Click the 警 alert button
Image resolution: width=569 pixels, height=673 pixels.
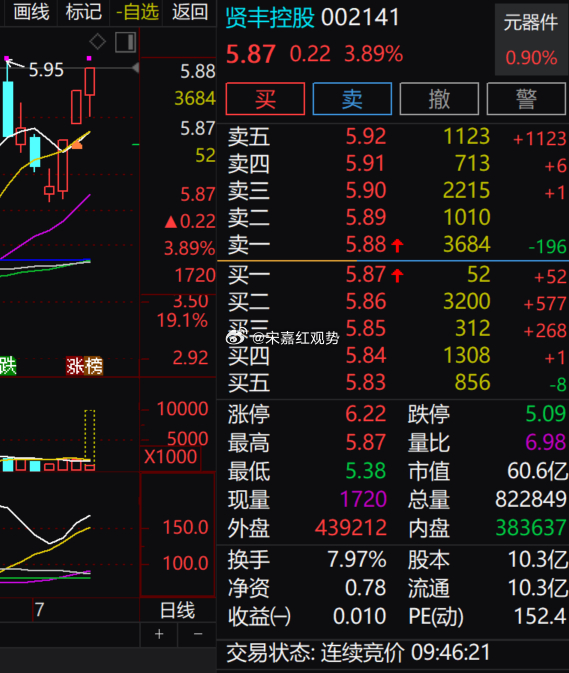pyautogui.click(x=526, y=99)
